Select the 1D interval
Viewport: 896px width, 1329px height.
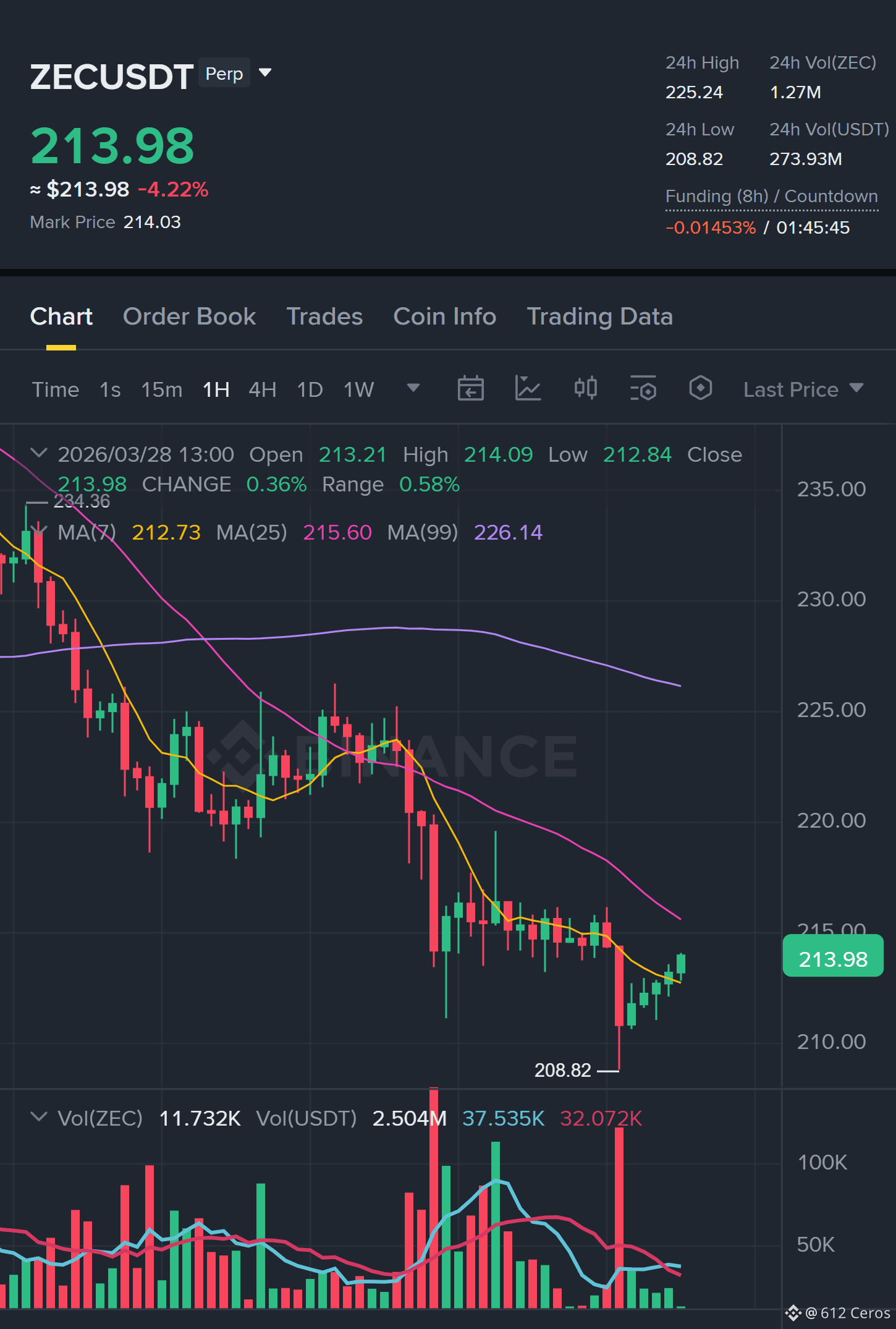[310, 389]
